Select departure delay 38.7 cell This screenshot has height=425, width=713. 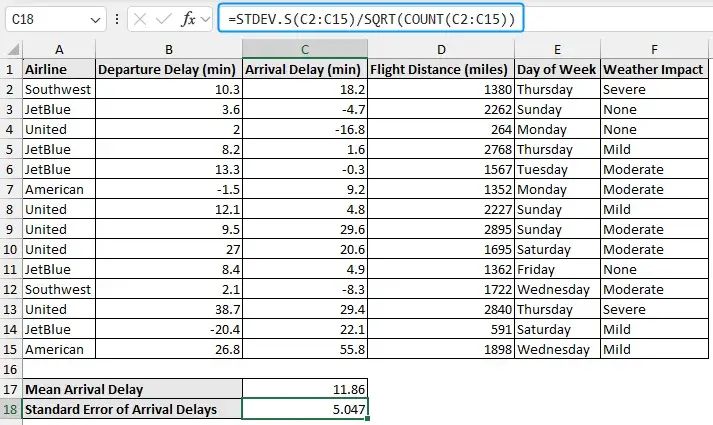pyautogui.click(x=169, y=309)
